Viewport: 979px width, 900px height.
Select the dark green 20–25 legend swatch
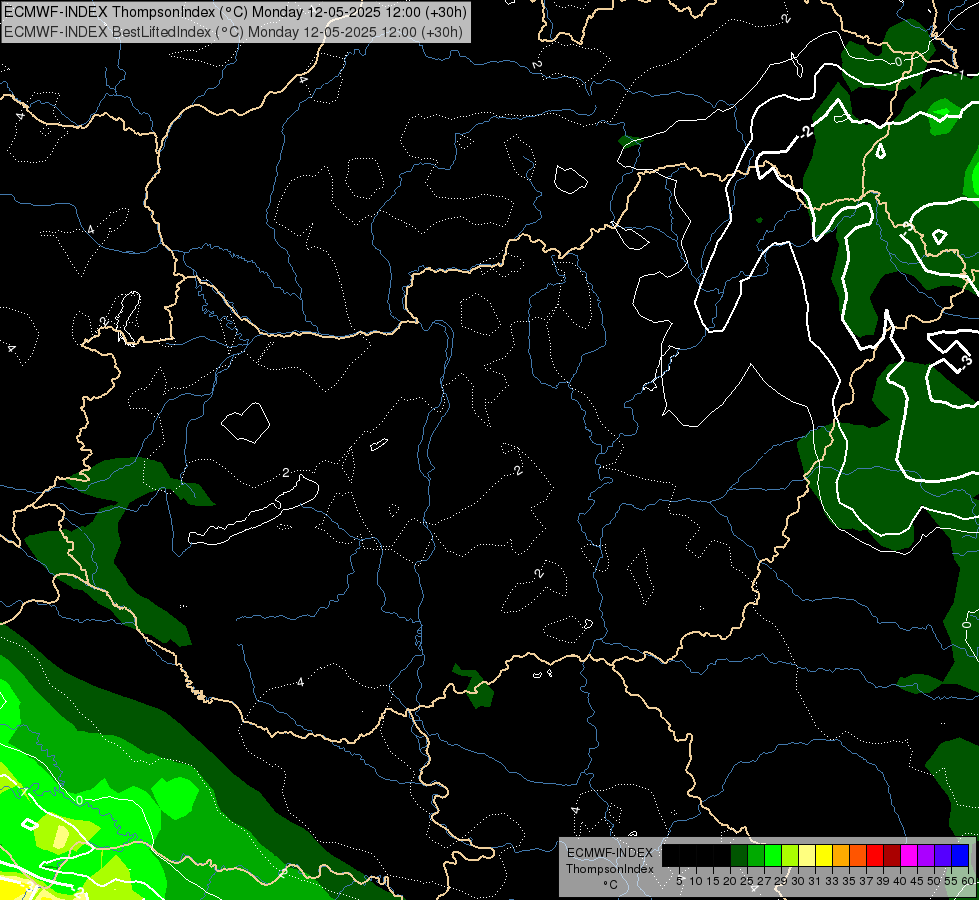click(739, 855)
